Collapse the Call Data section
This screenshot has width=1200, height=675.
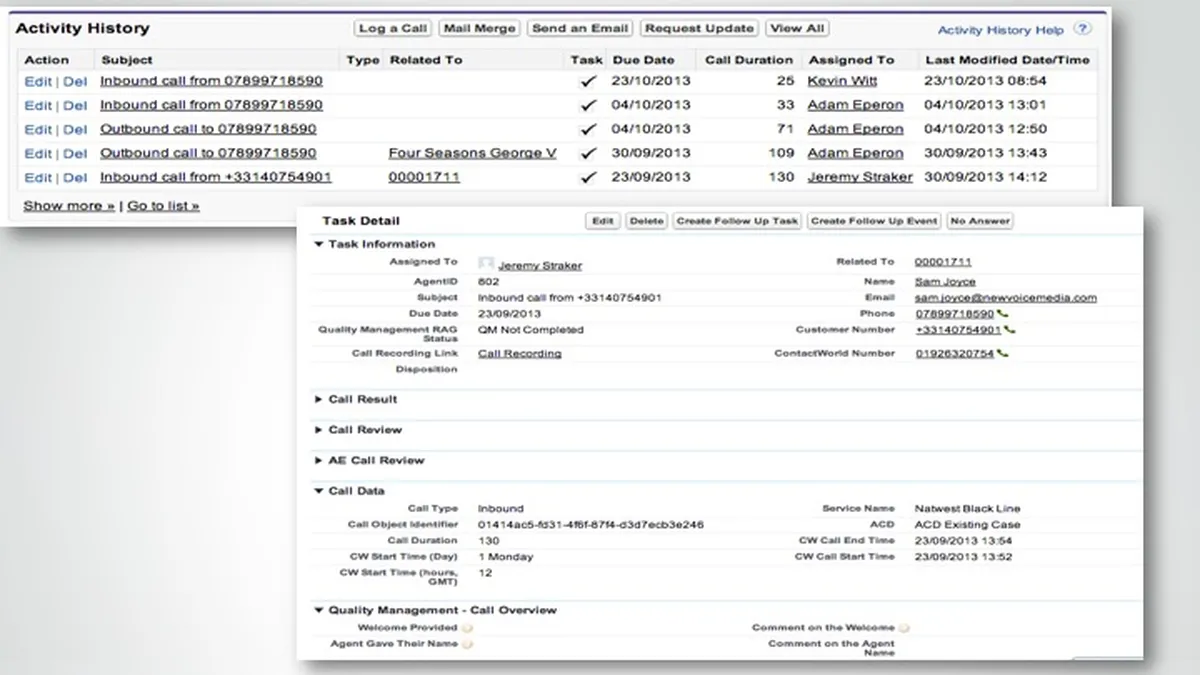point(319,491)
